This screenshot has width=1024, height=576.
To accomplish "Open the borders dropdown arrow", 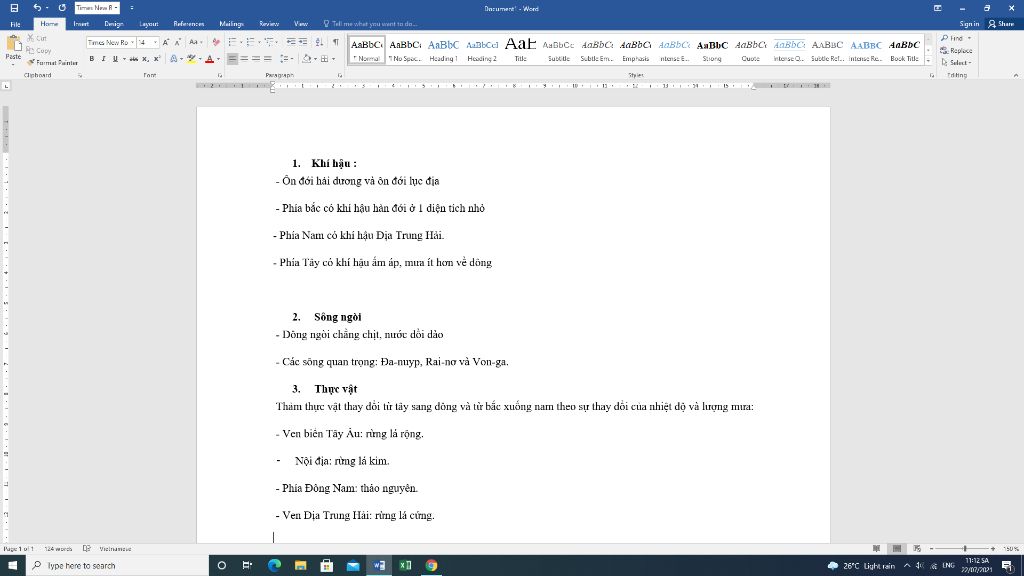I will click(333, 59).
